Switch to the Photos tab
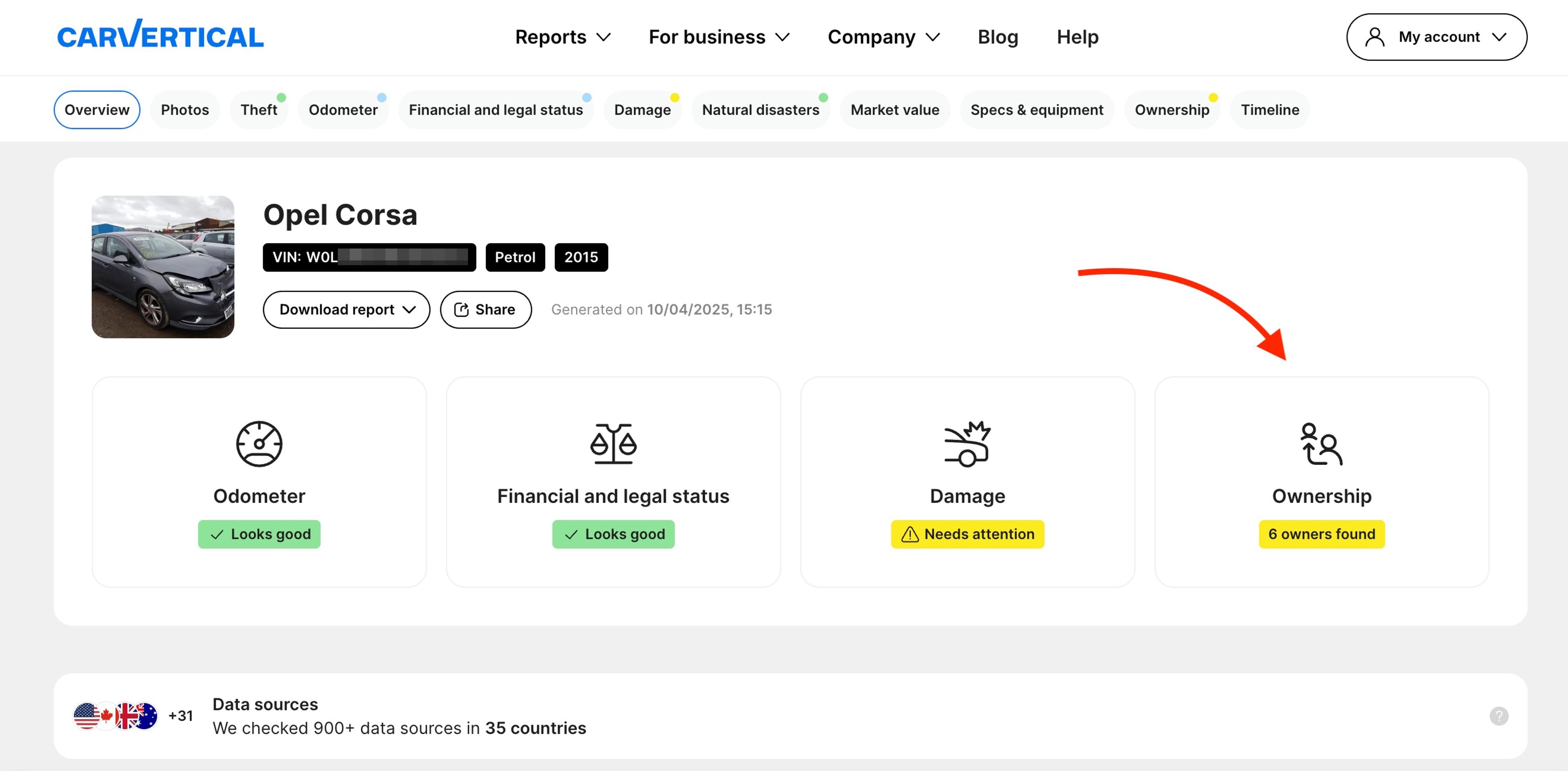The width and height of the screenshot is (1568, 771). [185, 109]
